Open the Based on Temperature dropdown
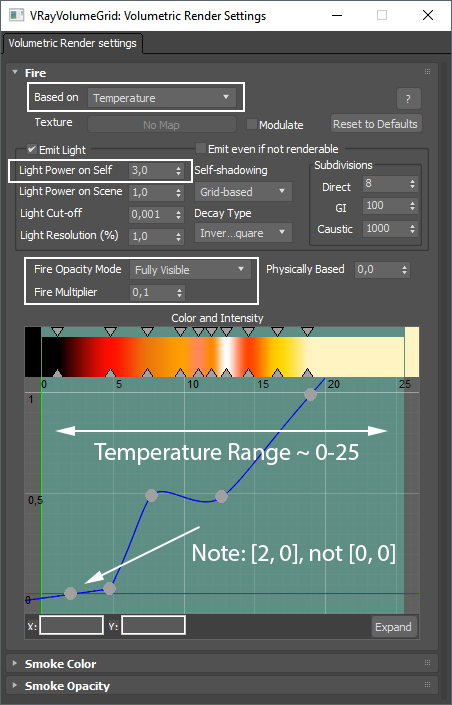Screen dimensions: 452x705 161,98
